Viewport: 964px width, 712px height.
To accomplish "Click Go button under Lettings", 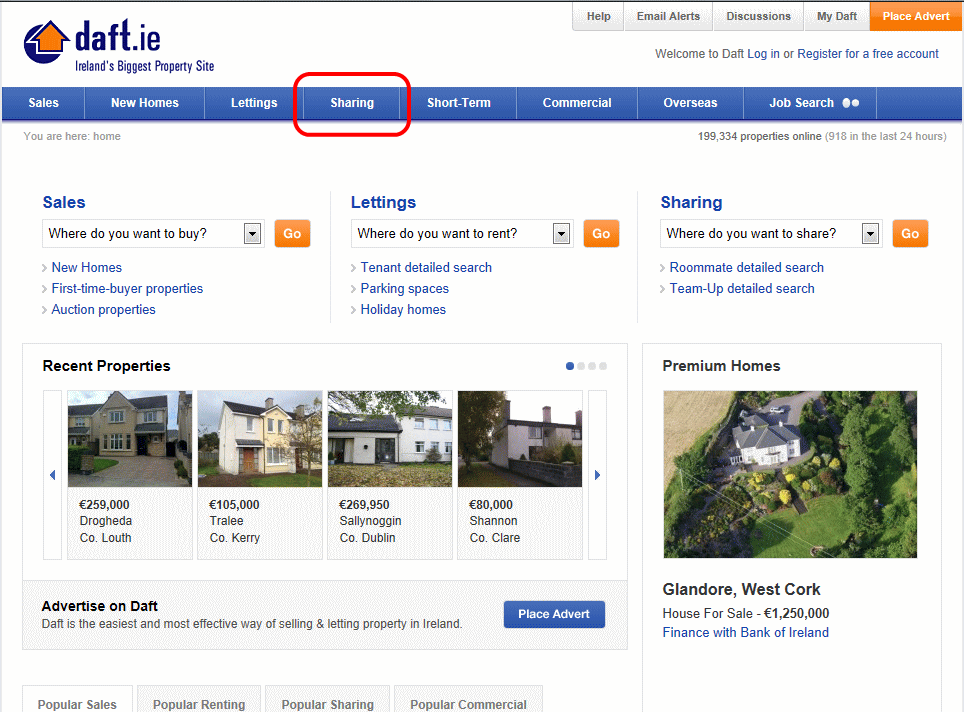I will tap(601, 234).
